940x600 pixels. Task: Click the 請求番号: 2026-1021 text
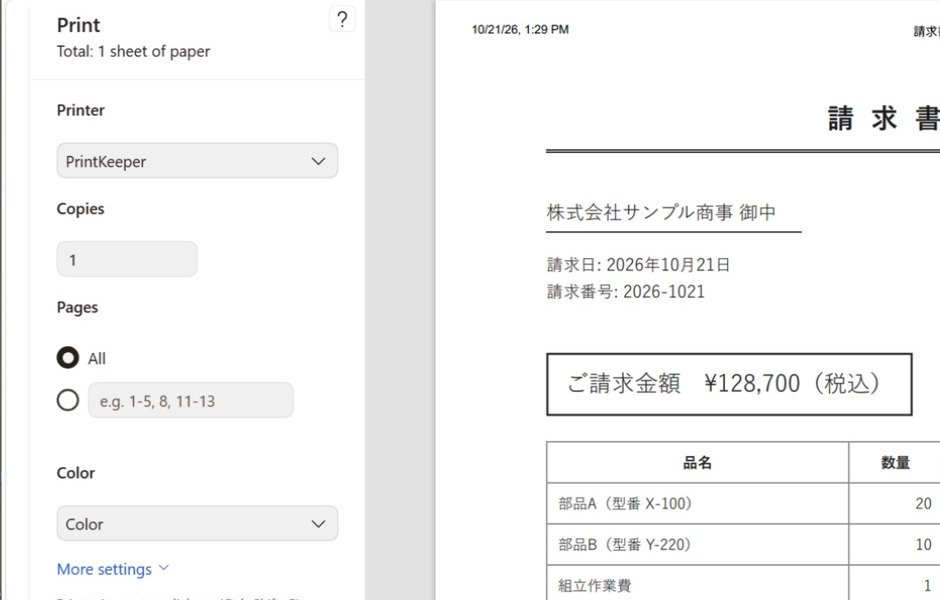pyautogui.click(x=625, y=291)
